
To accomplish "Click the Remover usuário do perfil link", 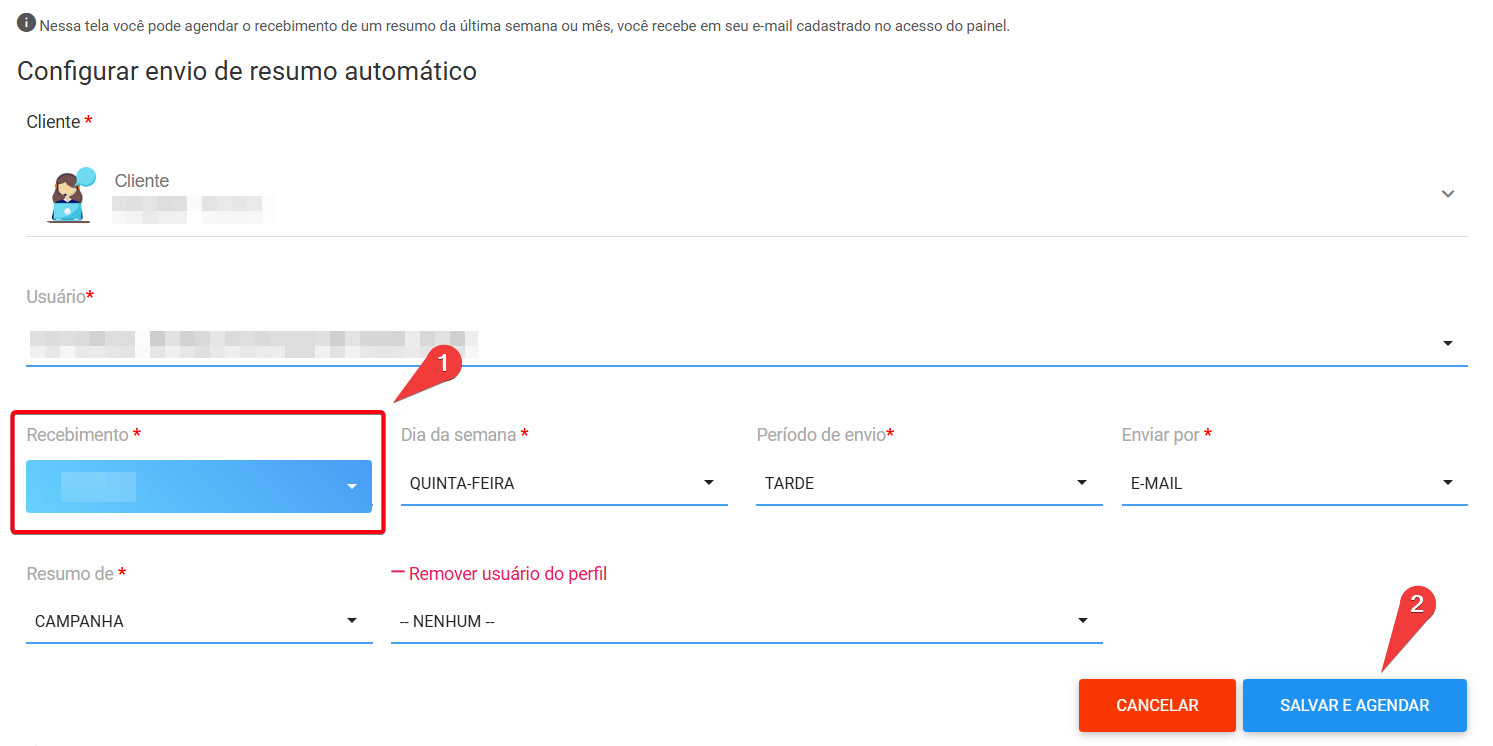I will pos(507,574).
